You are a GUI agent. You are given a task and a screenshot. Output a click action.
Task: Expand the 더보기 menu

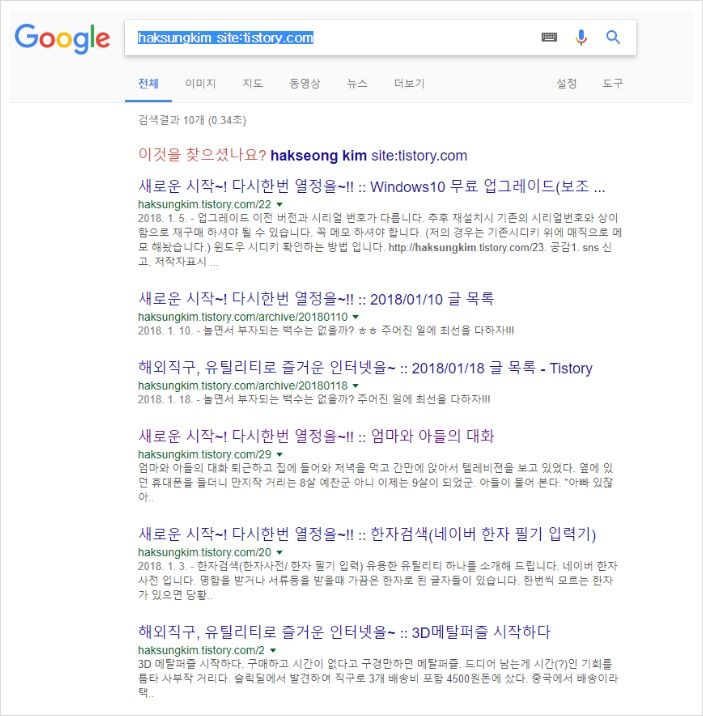(x=409, y=84)
